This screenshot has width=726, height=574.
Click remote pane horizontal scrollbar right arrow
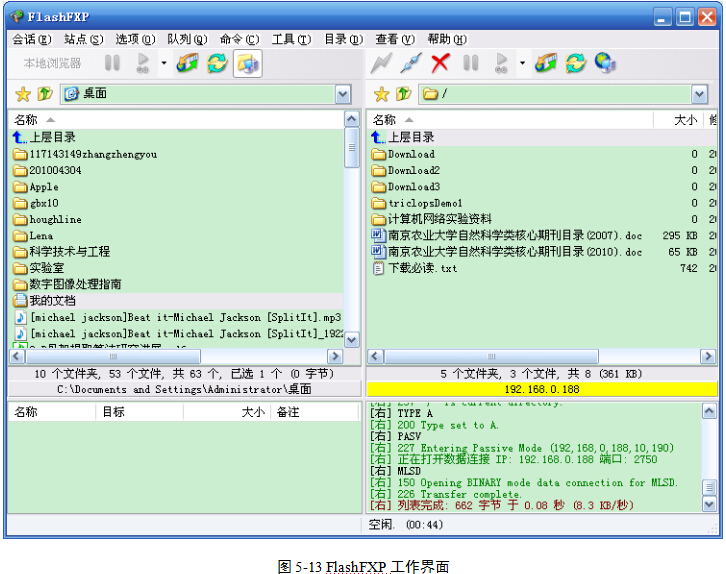[708, 356]
